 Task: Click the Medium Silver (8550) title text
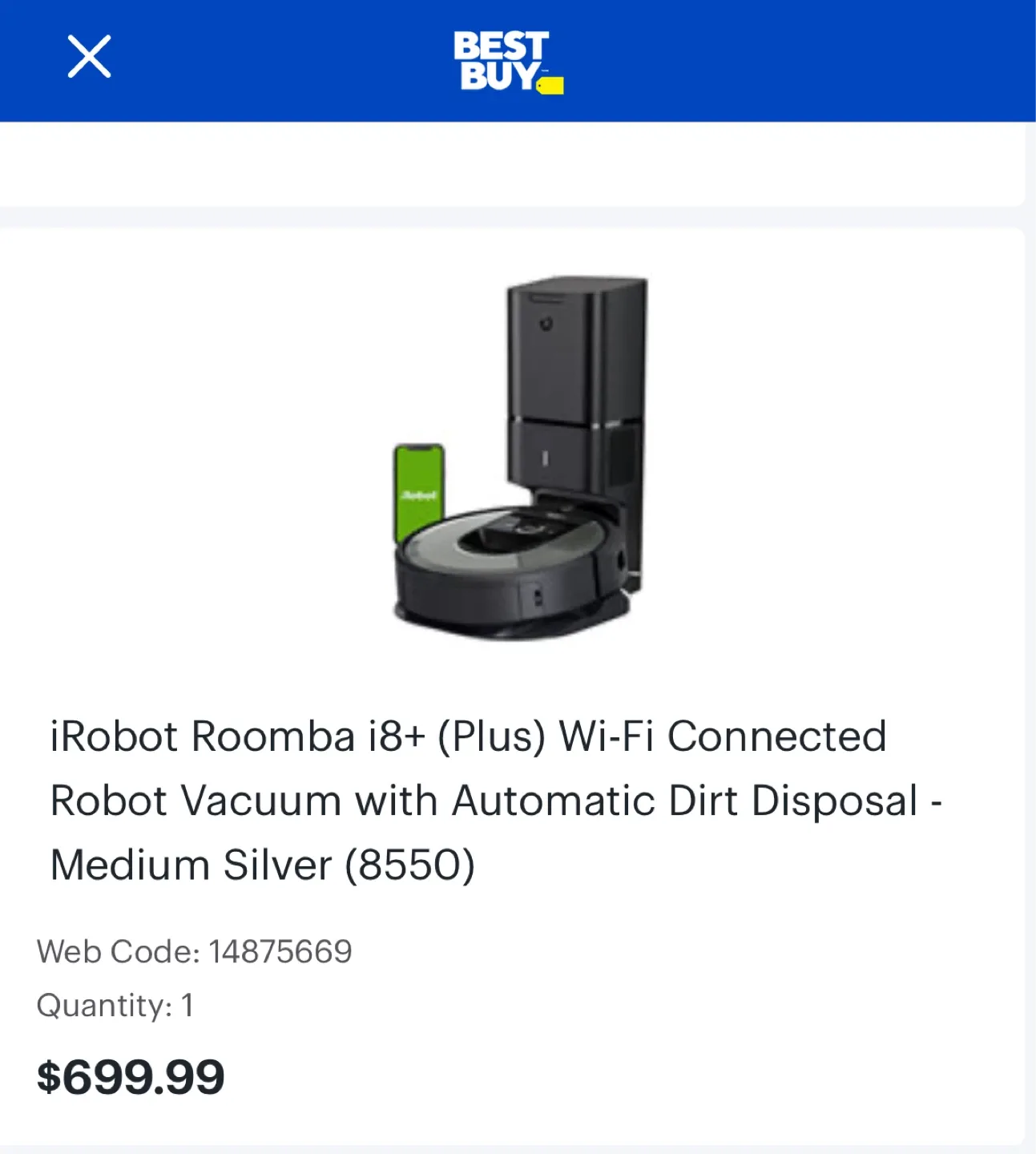pos(262,864)
